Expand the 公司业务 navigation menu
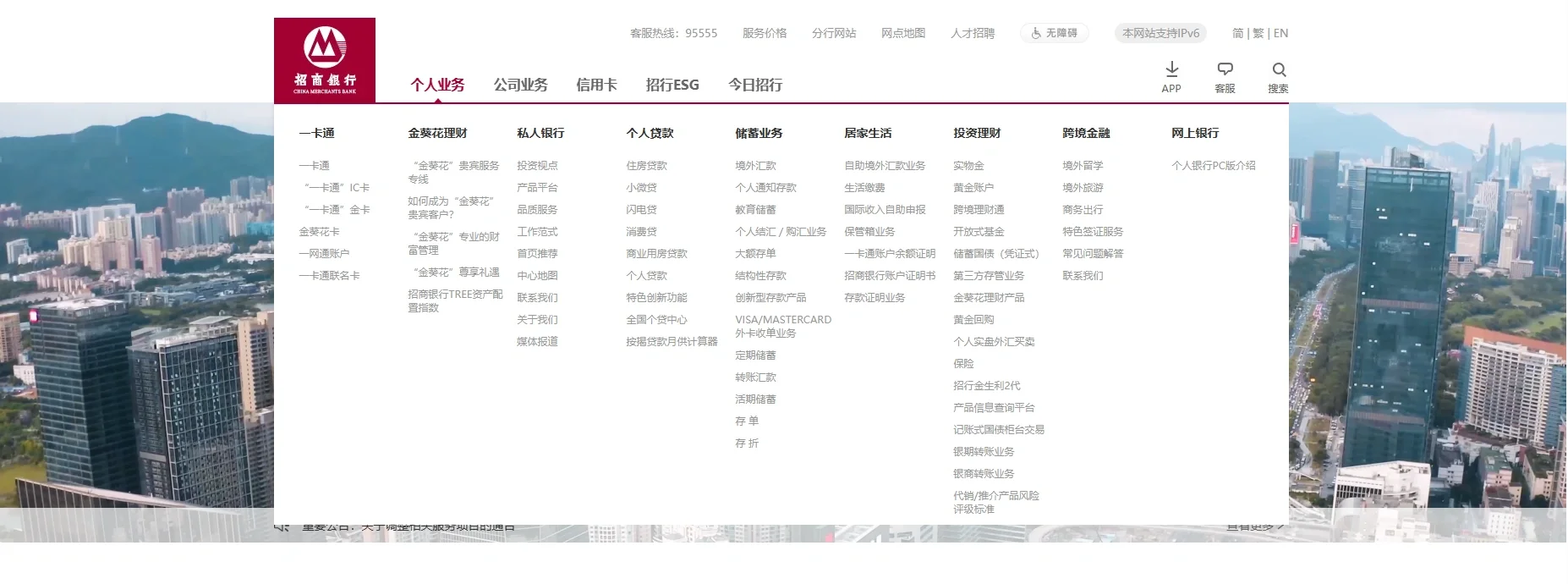Viewport: 1568px width, 584px height. [520, 85]
